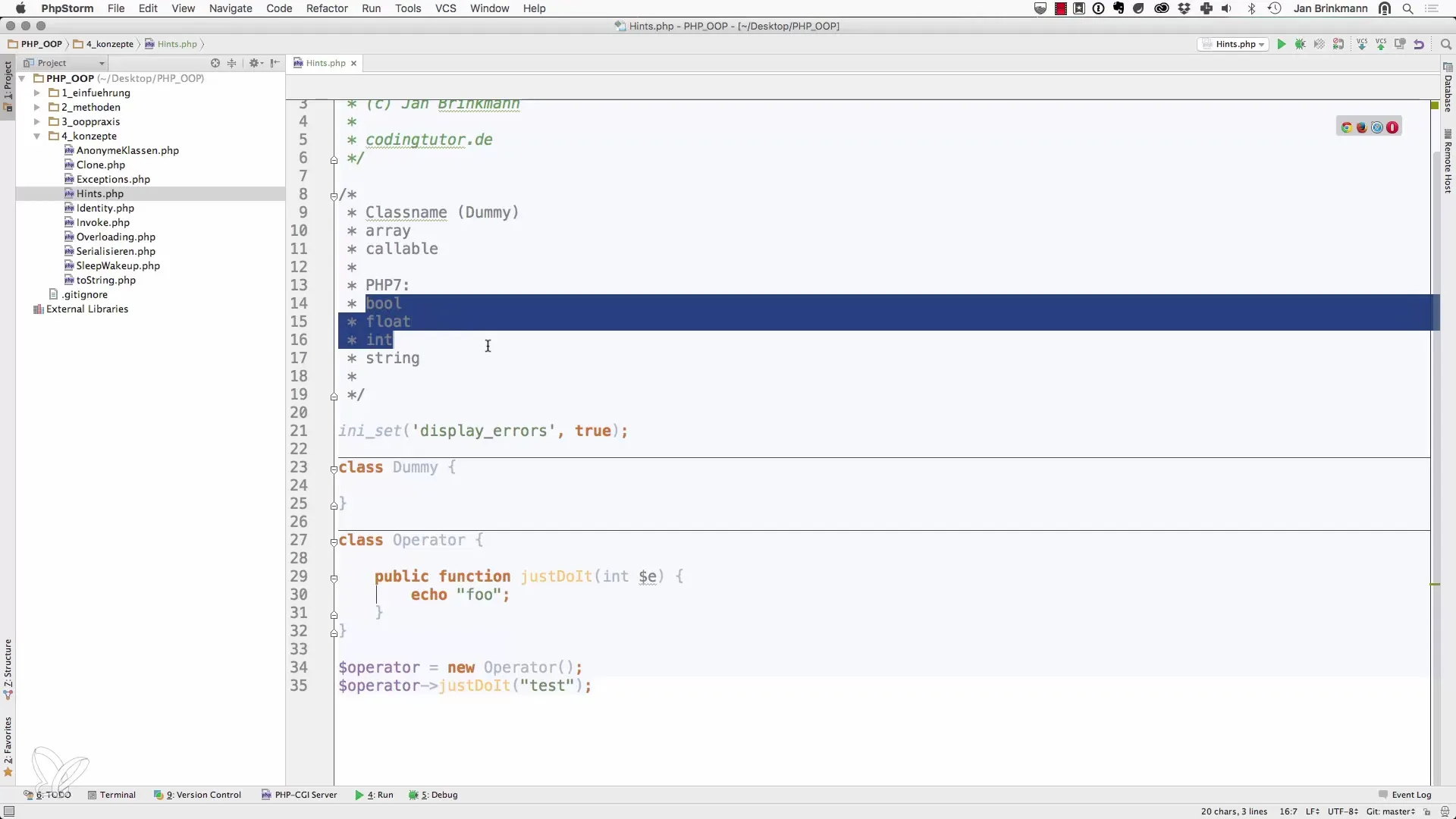Open Search Everywhere magnifier in toolbar
1456x819 pixels.
[1445, 44]
